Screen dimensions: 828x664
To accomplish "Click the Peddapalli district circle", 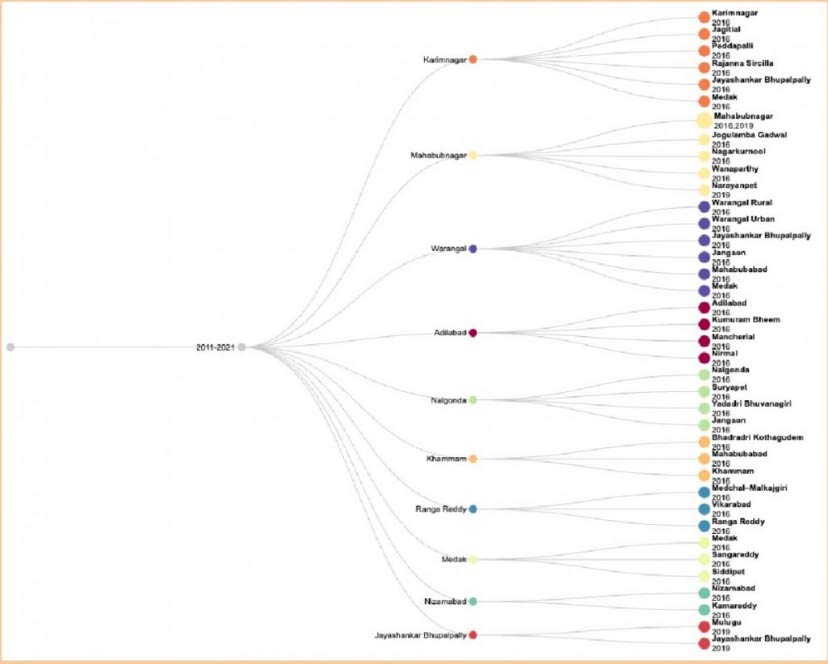I will tap(704, 50).
